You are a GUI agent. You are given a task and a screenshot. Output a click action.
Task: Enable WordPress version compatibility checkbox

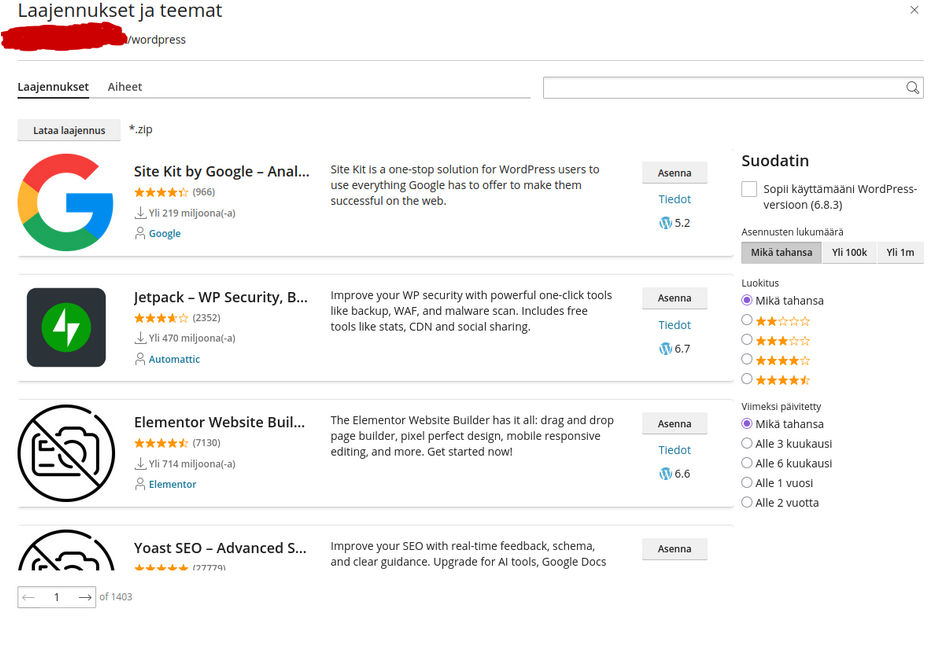coord(749,189)
